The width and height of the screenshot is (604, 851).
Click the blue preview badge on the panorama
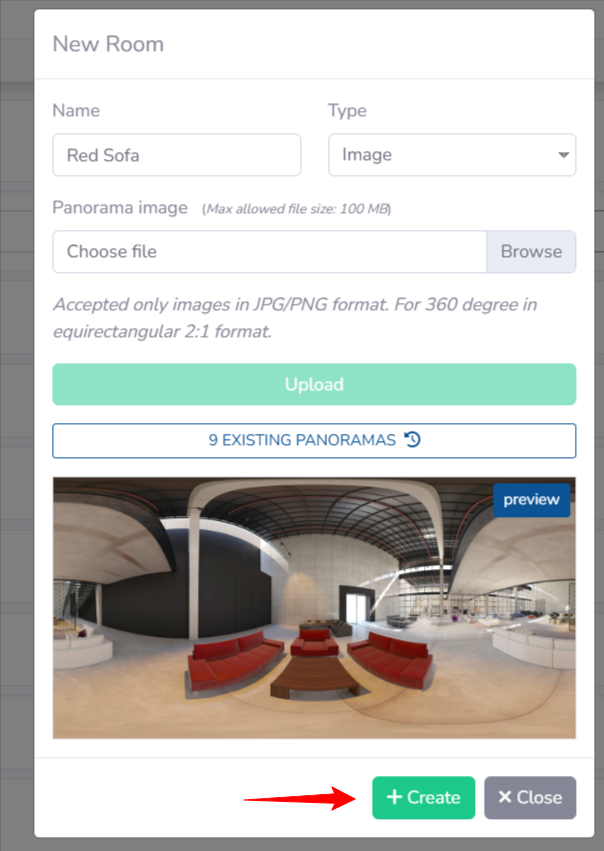531,499
